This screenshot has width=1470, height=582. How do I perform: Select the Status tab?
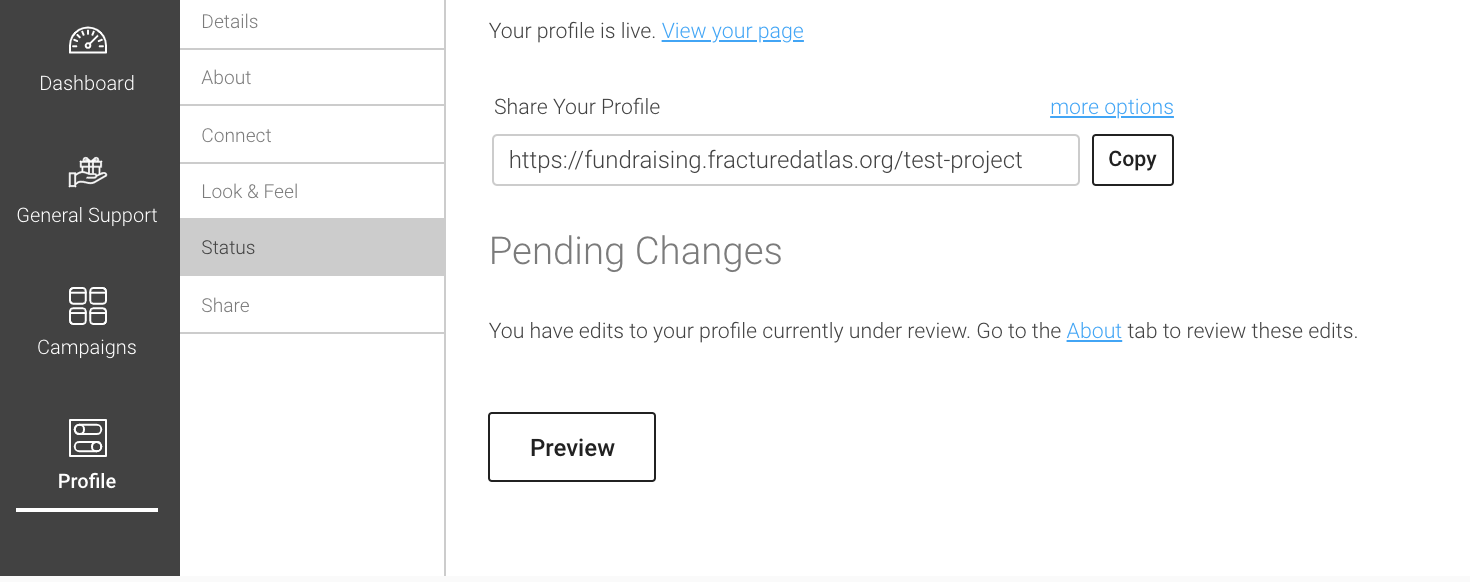(x=312, y=247)
